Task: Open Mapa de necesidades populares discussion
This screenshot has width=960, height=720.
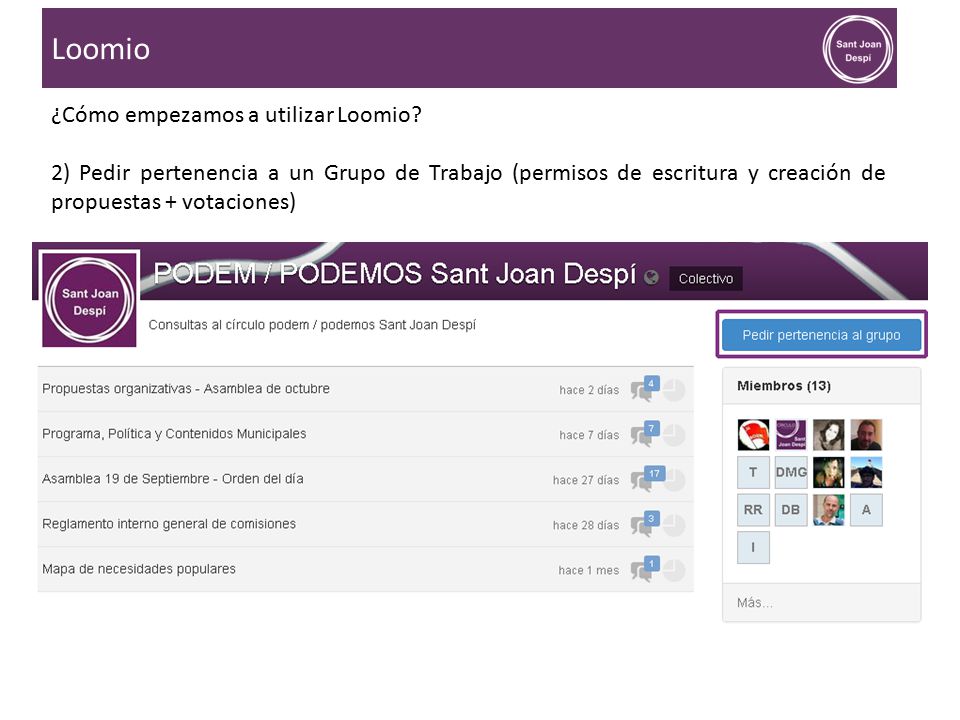Action: pyautogui.click(x=138, y=569)
